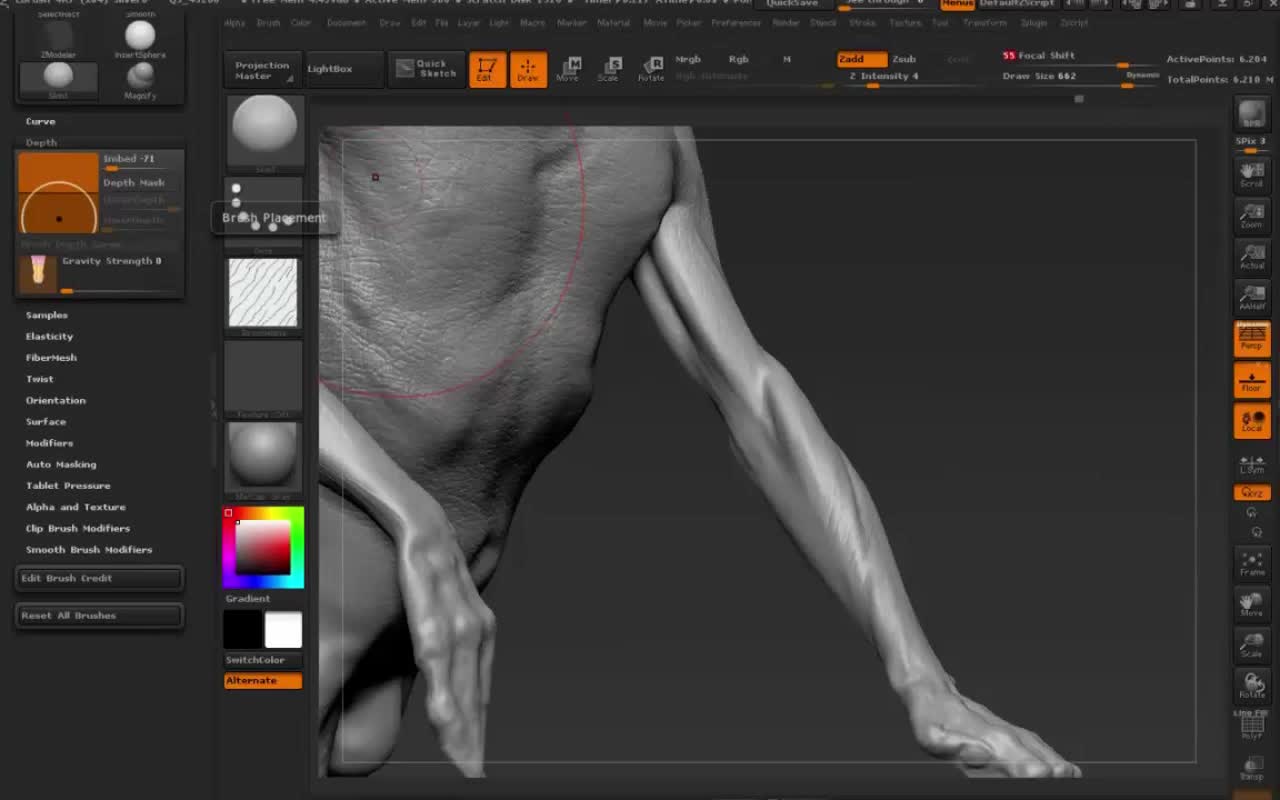
Task: Open the empty texture selector slot
Action: [x=264, y=379]
